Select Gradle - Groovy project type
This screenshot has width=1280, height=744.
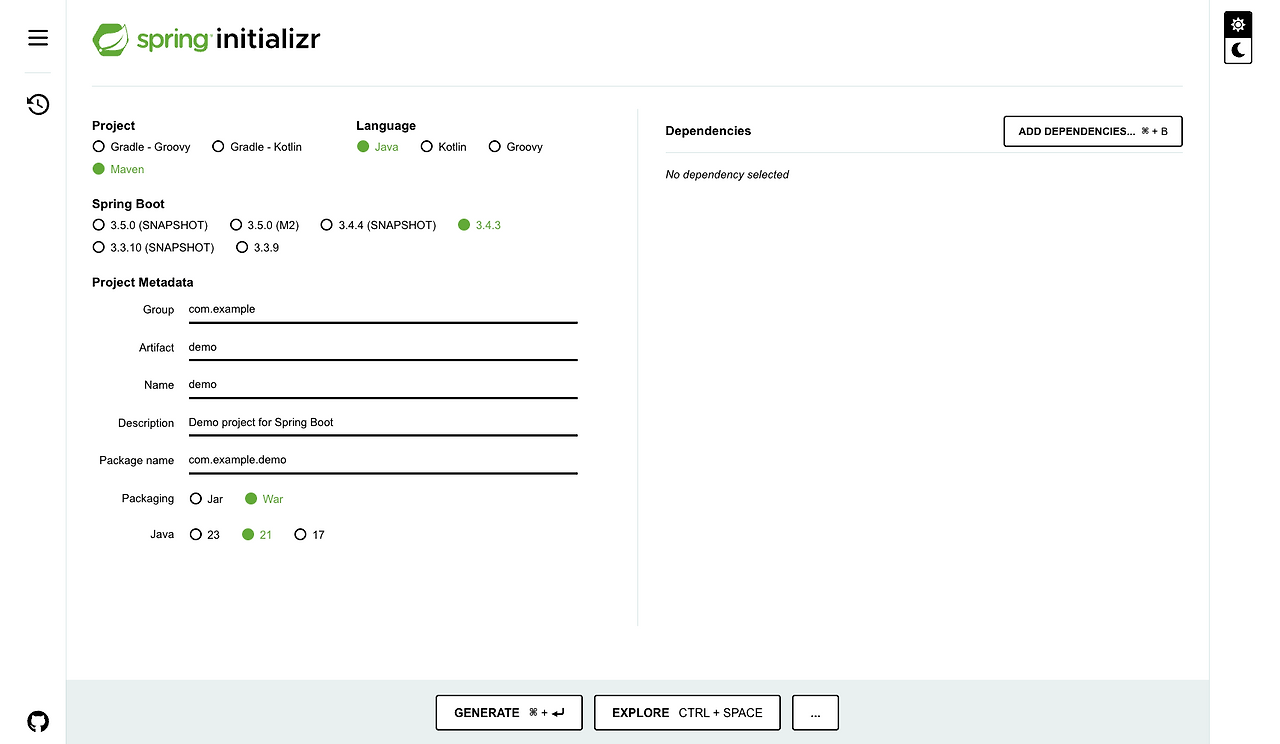[x=141, y=147]
